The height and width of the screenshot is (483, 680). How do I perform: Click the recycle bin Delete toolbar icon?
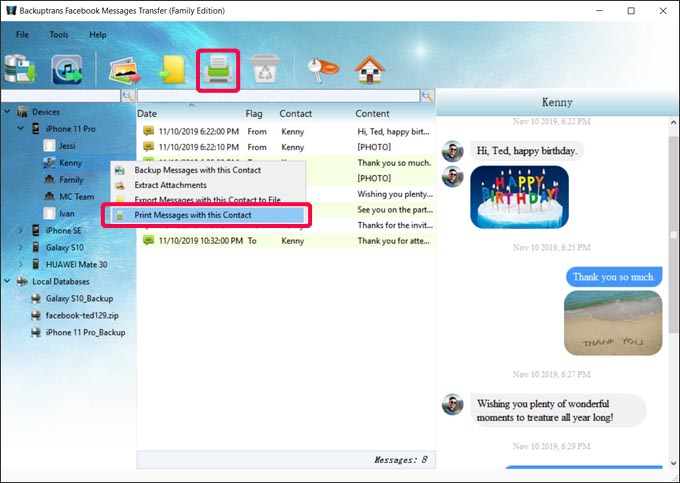[265, 69]
